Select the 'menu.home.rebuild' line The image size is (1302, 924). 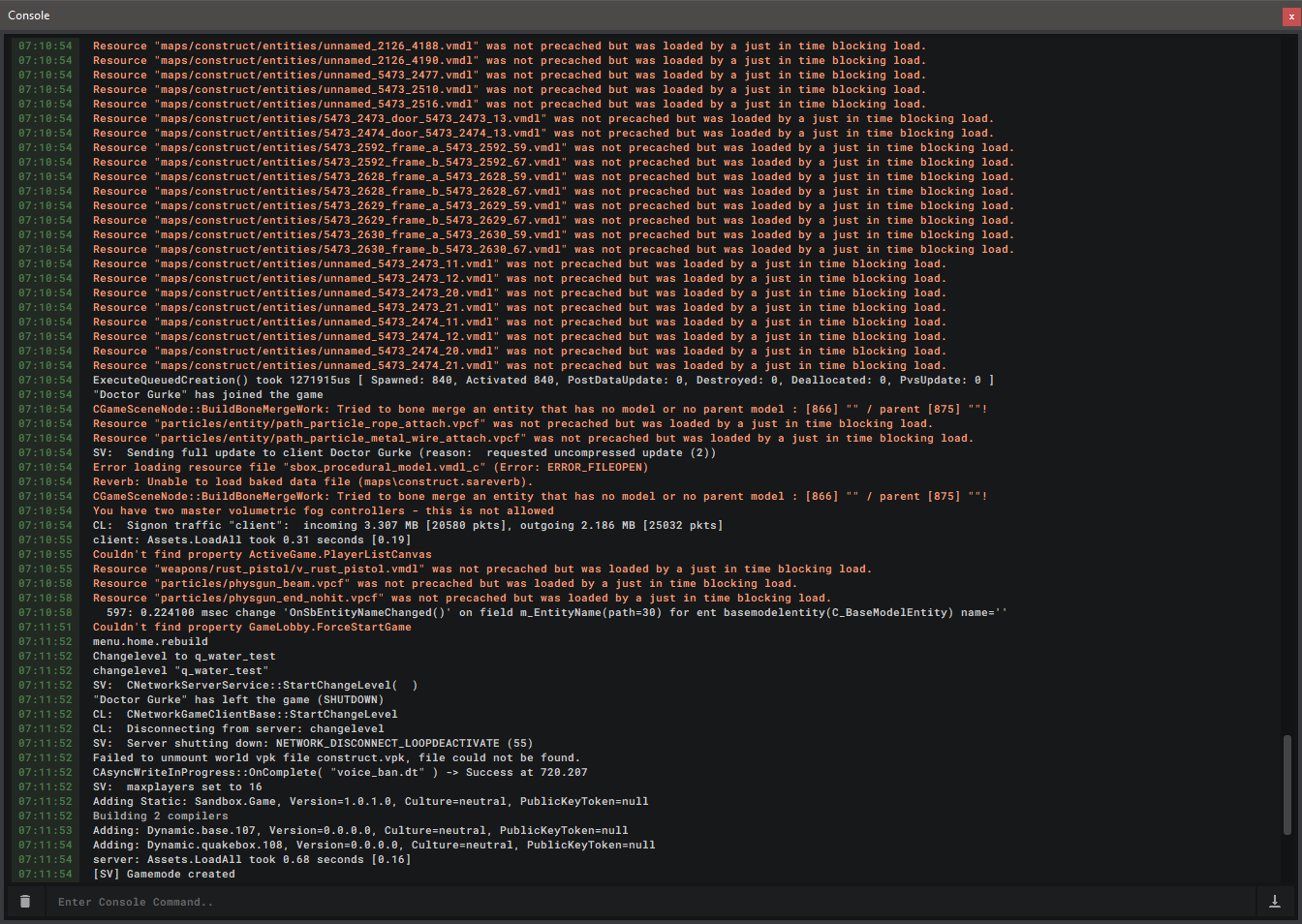pyautogui.click(x=150, y=641)
